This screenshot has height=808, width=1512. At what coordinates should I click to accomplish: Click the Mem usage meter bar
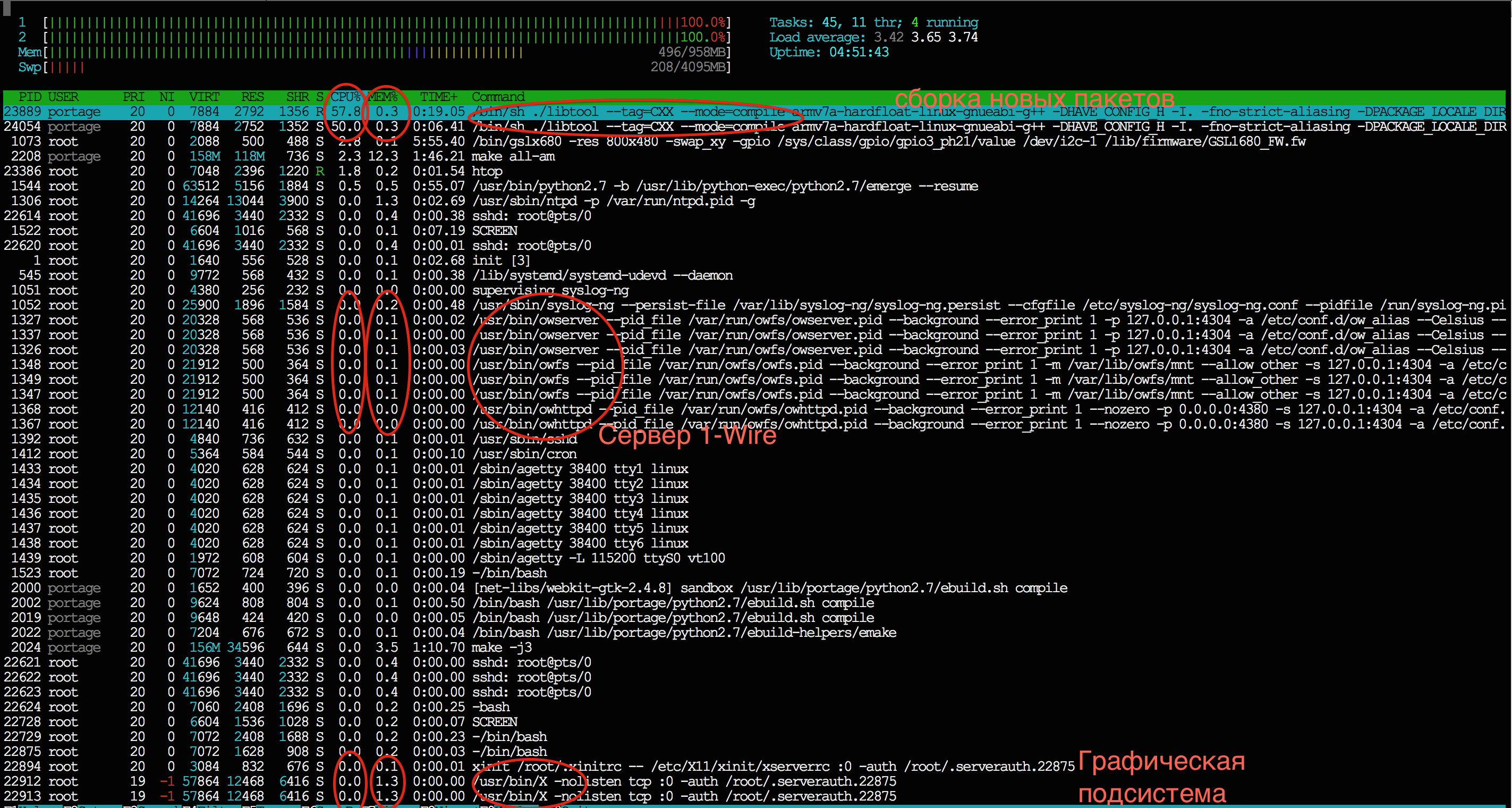(387, 52)
